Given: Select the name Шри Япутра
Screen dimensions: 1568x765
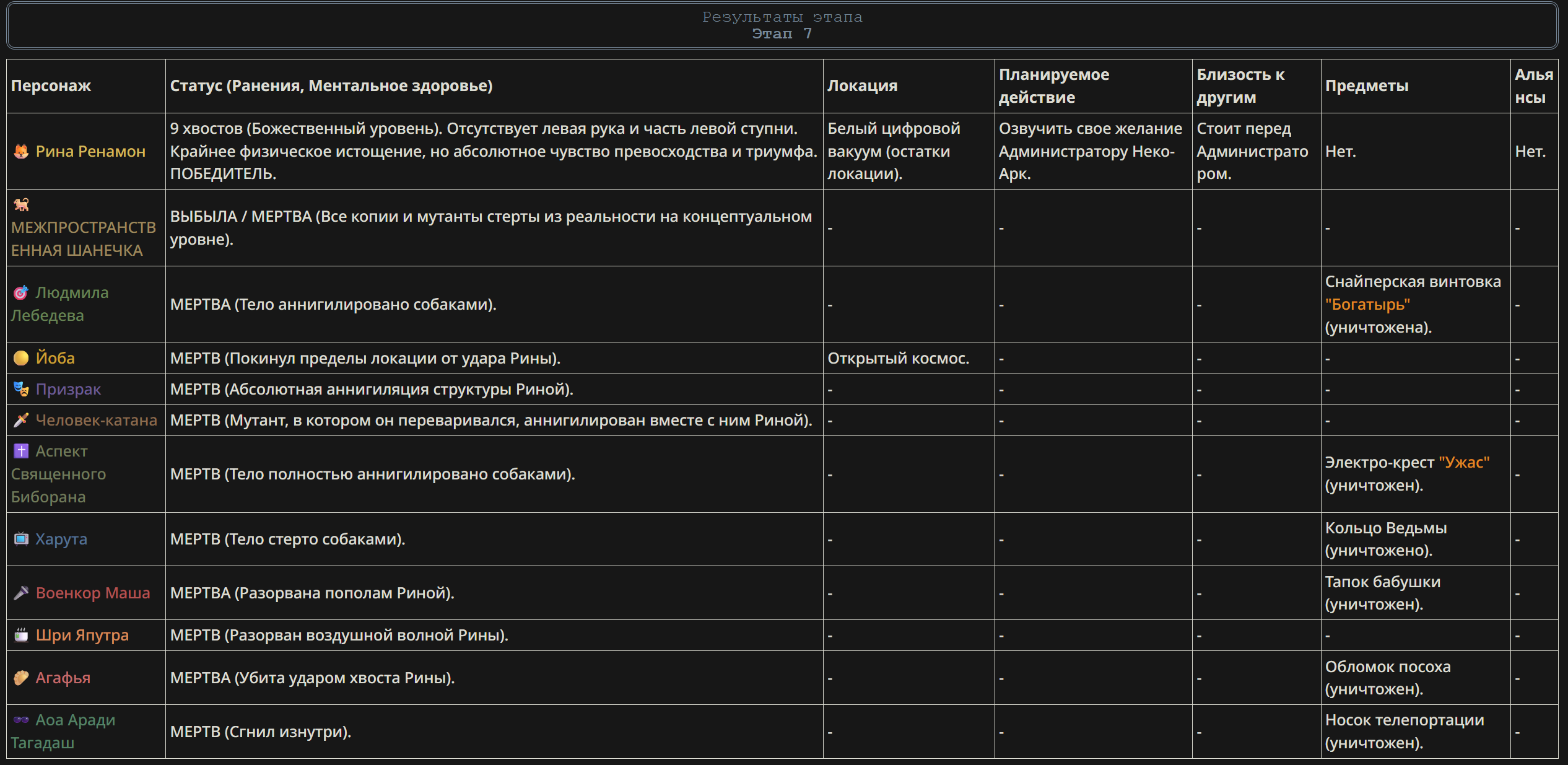Looking at the screenshot, I should [x=82, y=635].
